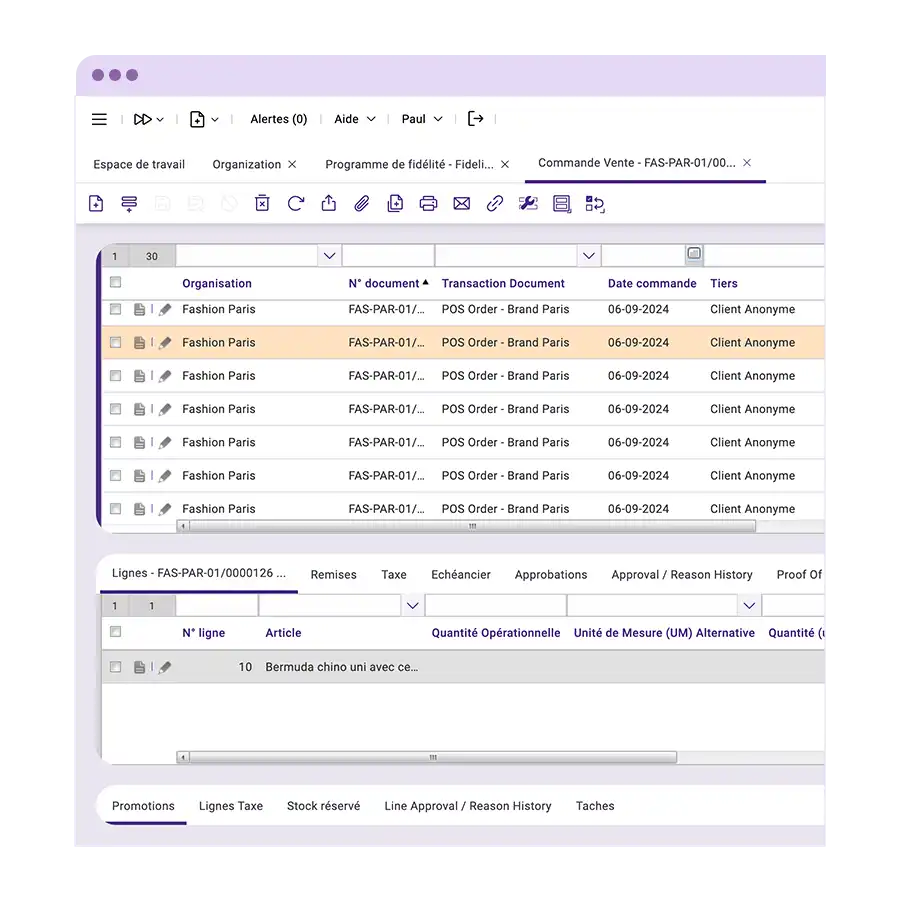Select the Taches tab
Image resolution: width=900 pixels, height=900 pixels.
(595, 806)
